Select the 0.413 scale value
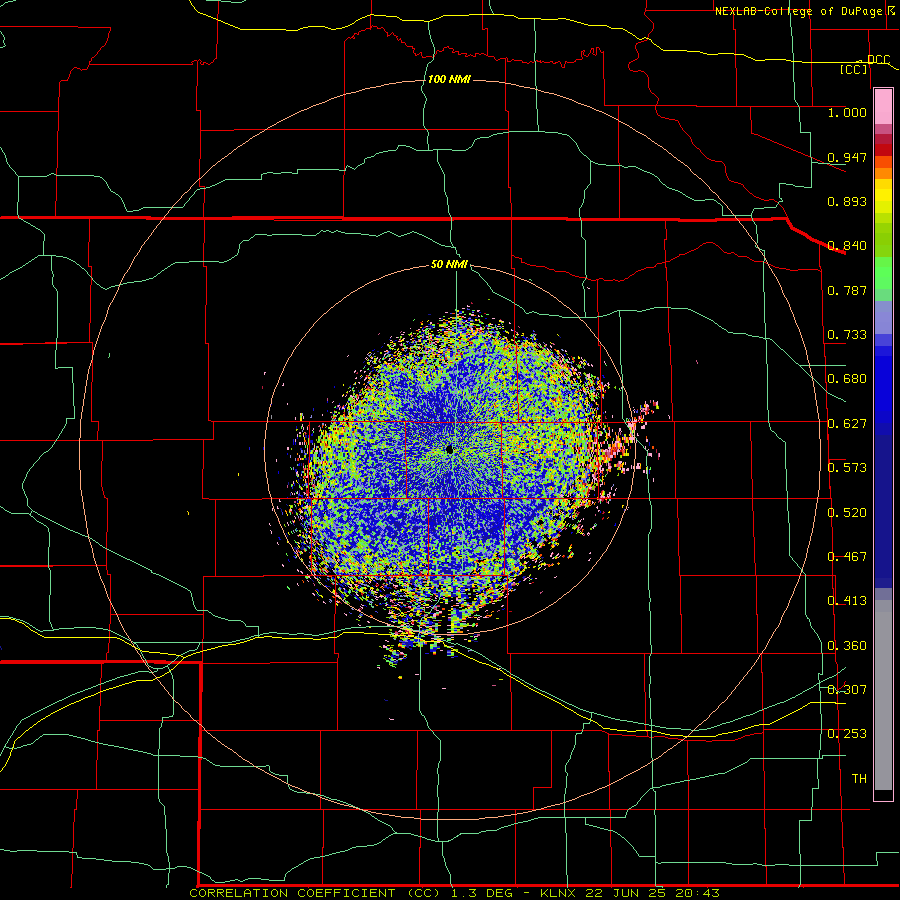 (x=847, y=601)
